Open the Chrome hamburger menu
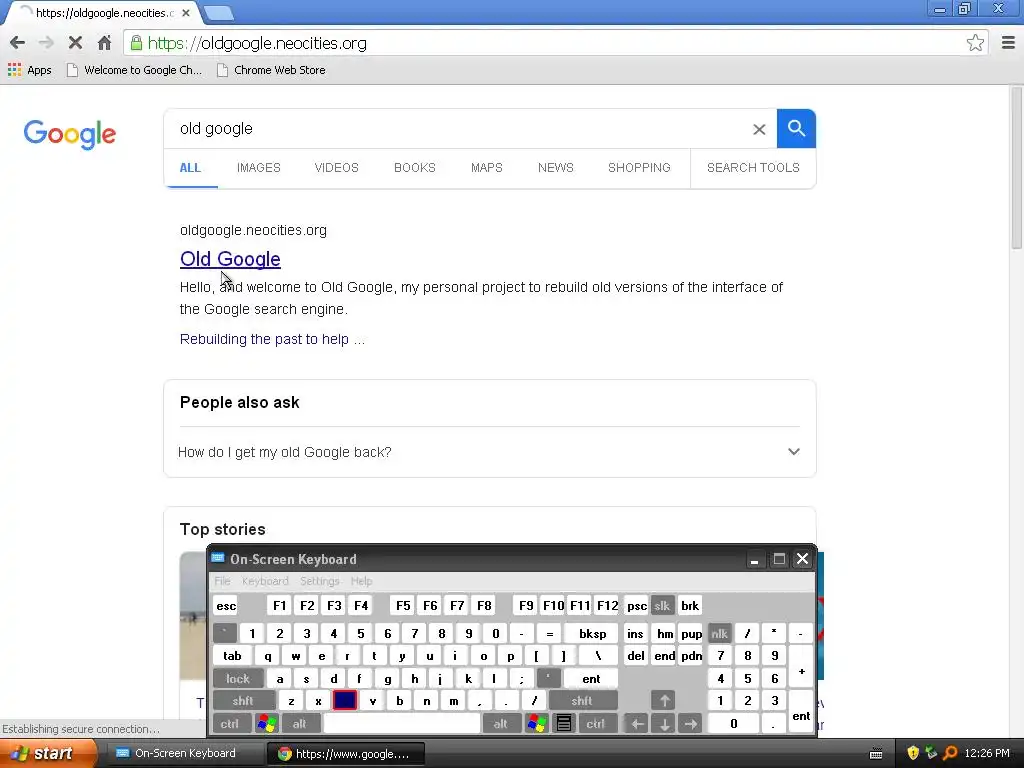This screenshot has height=768, width=1024. tap(1008, 43)
